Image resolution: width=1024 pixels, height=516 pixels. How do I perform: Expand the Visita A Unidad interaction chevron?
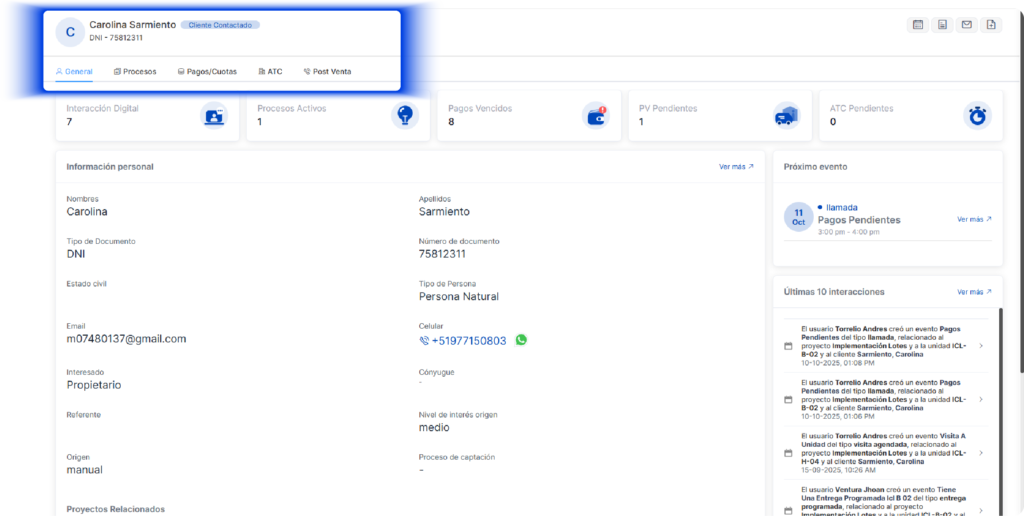pyautogui.click(x=980, y=452)
